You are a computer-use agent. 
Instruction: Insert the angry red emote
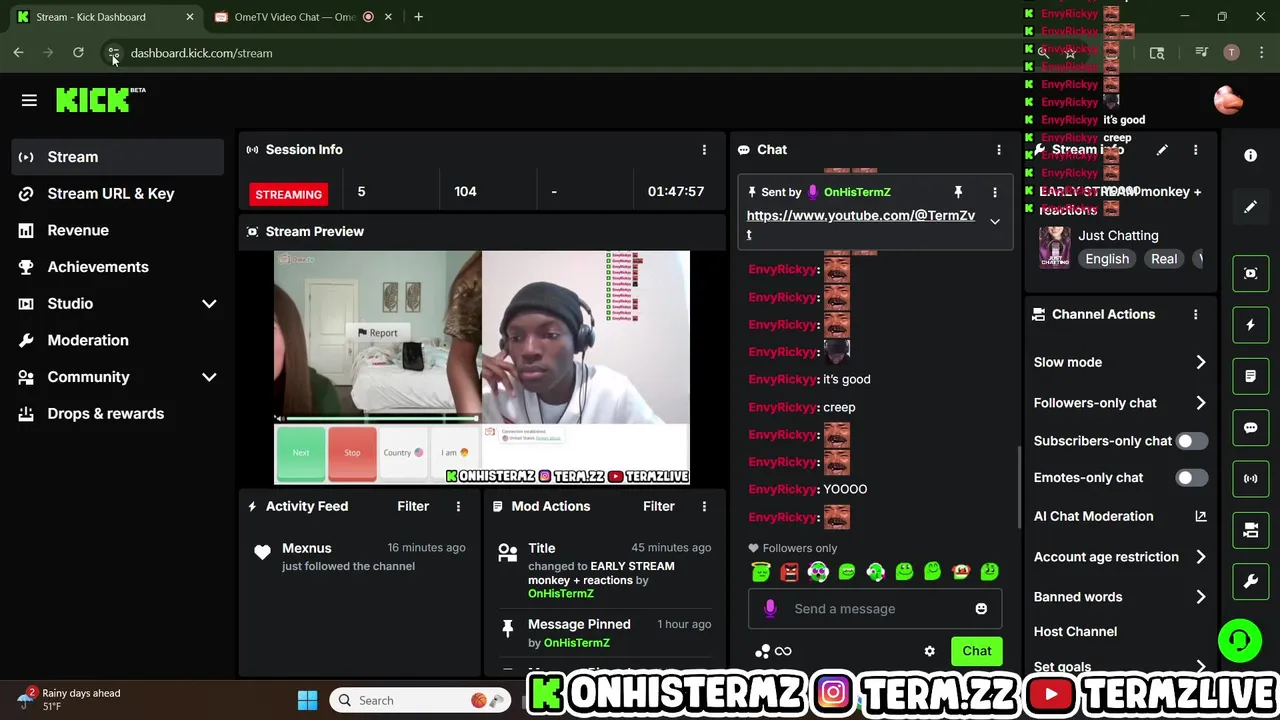point(790,572)
